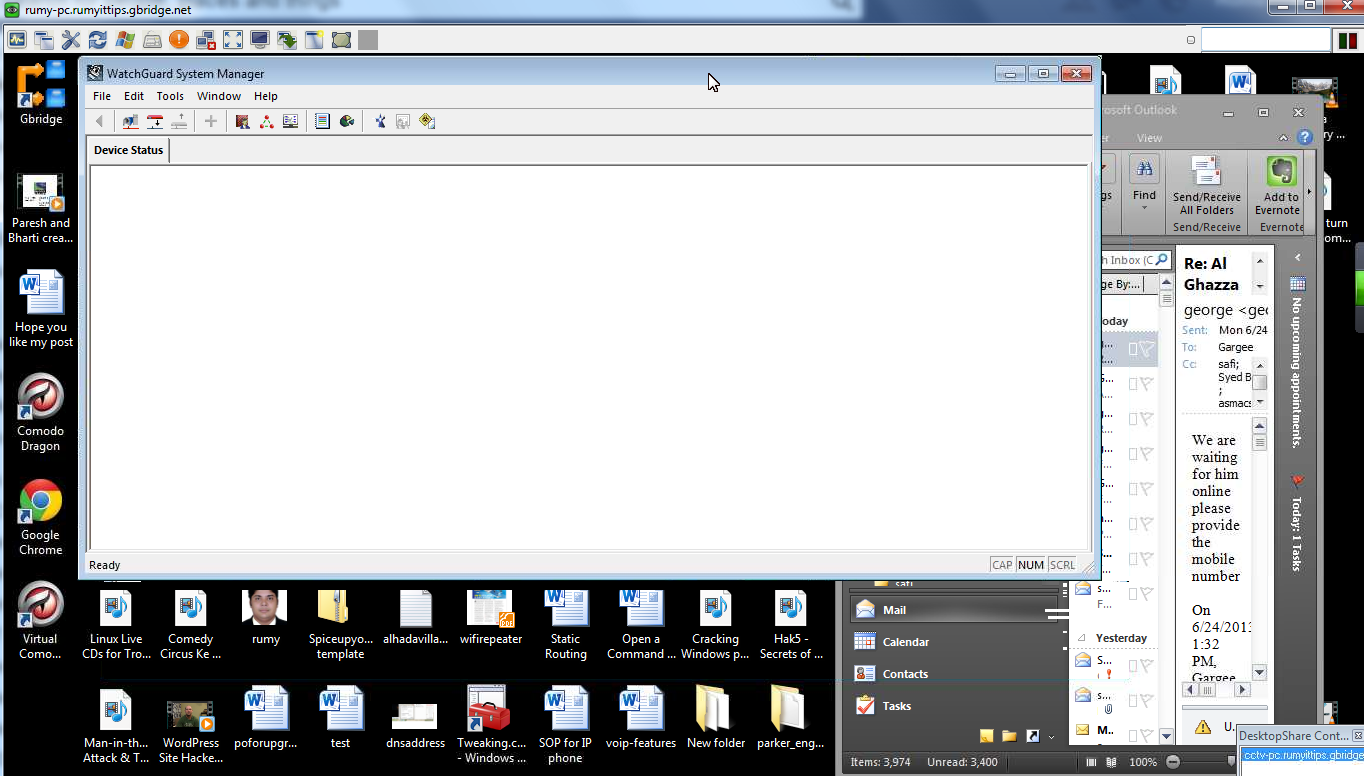Click the Shortcuts icon in Outlook navigation
1364x776 pixels.
tap(1033, 736)
